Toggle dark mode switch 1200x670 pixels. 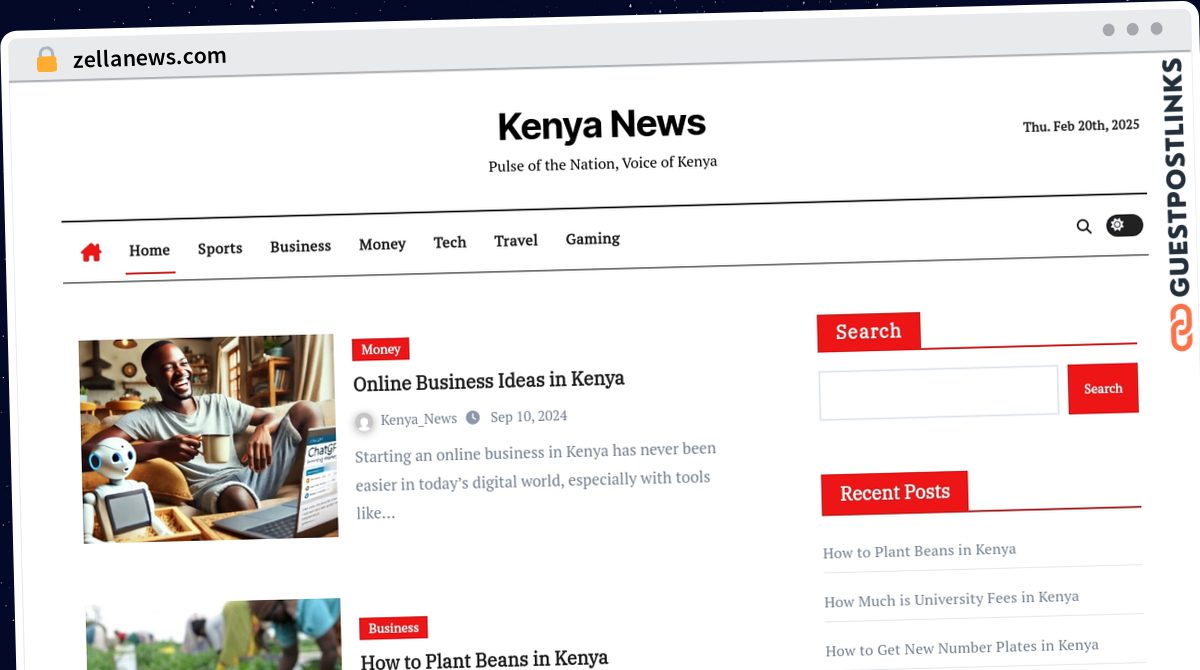1124,225
